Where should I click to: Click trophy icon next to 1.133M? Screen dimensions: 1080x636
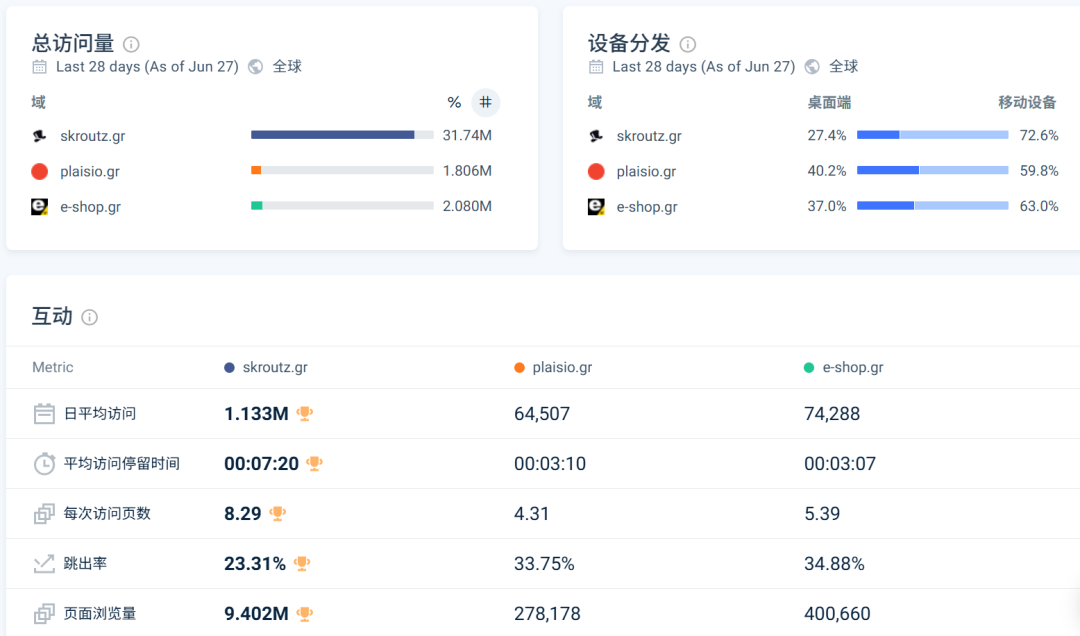point(304,413)
